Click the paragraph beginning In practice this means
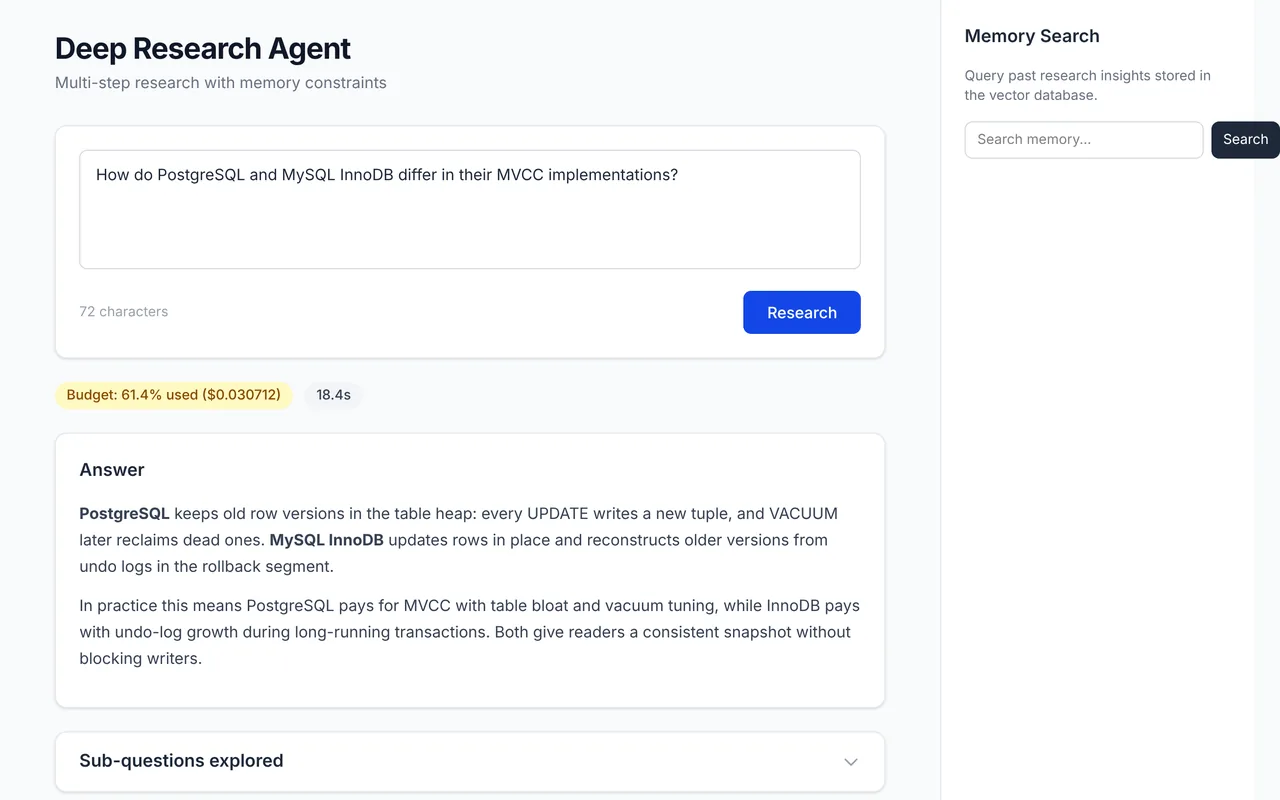 point(470,632)
